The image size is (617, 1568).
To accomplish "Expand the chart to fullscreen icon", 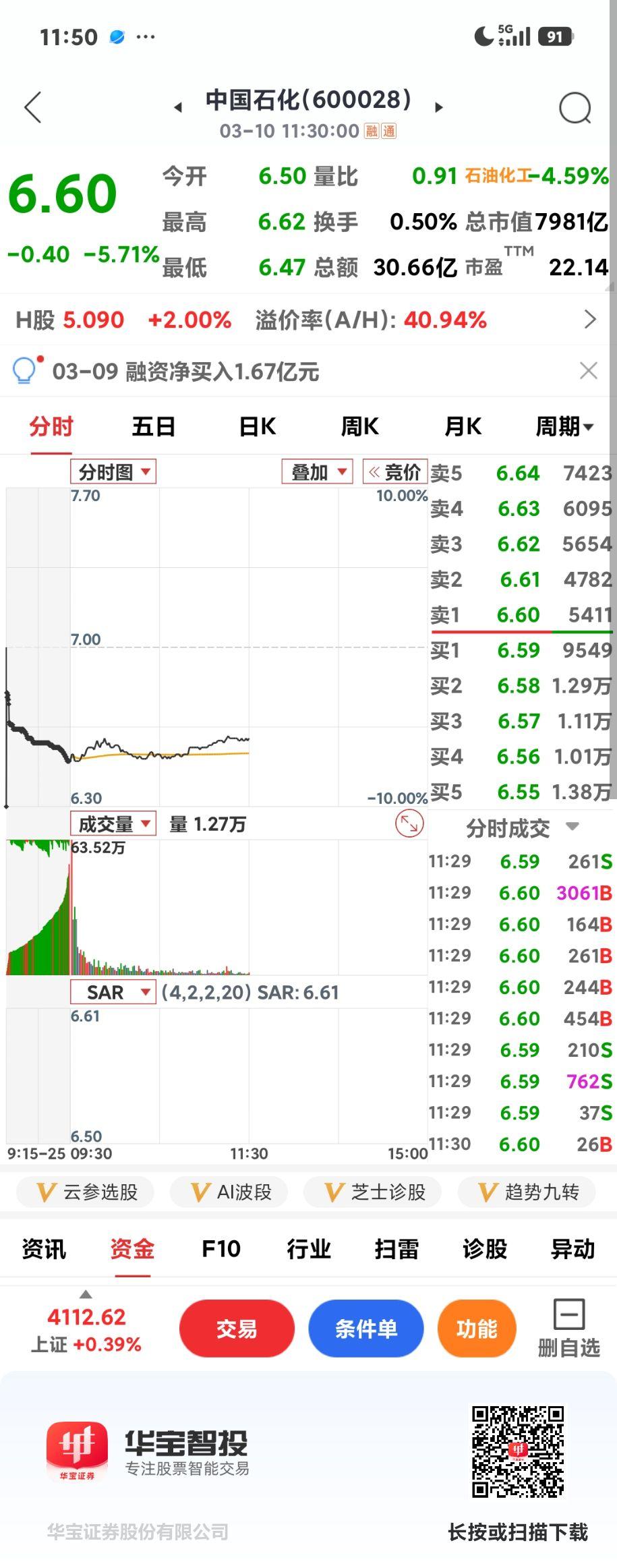I will (x=409, y=823).
